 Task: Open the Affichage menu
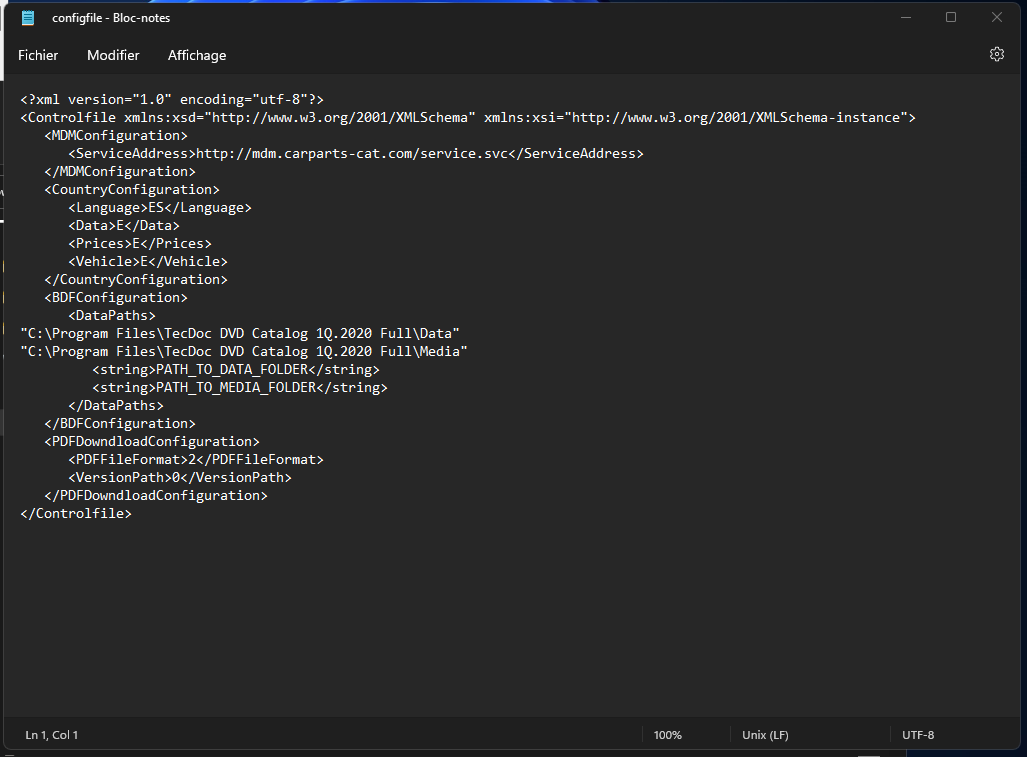197,56
